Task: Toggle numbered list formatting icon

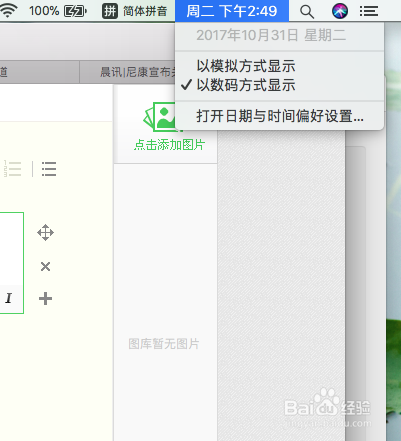Action: click(12, 169)
